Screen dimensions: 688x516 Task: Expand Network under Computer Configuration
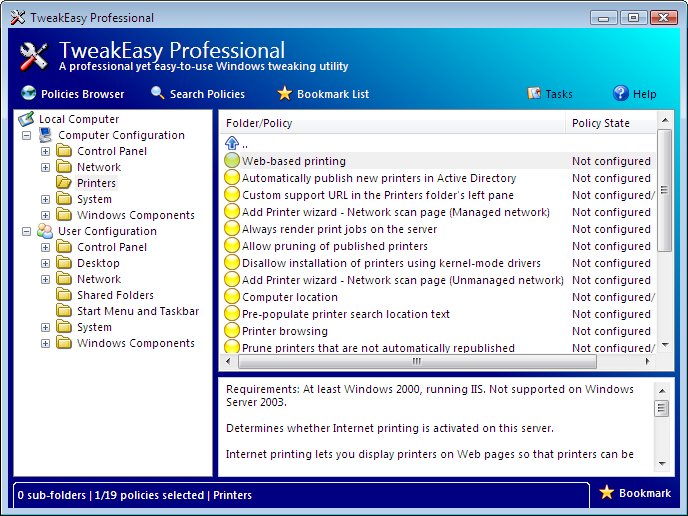(45, 167)
